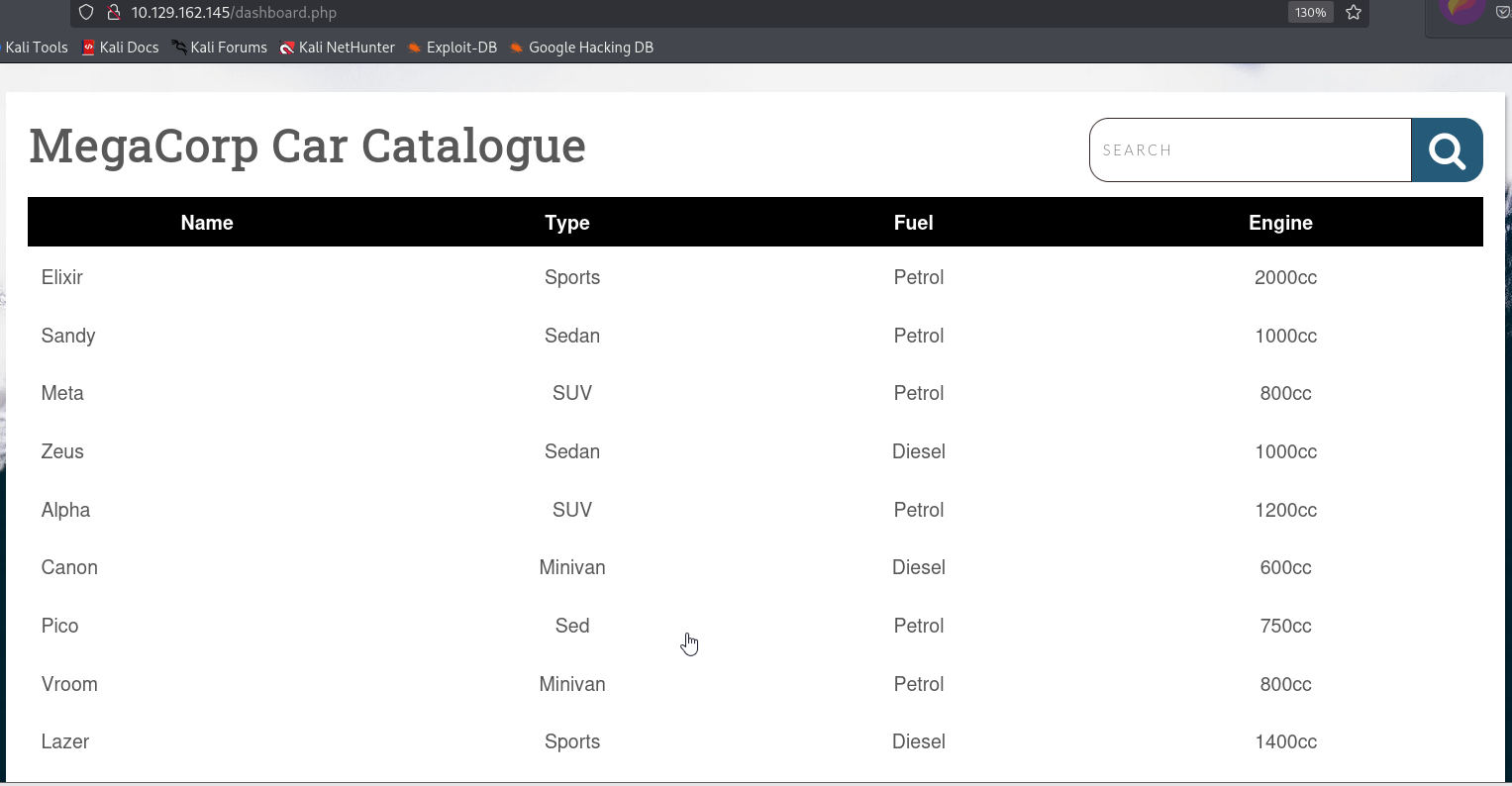Image resolution: width=1512 pixels, height=786 pixels.
Task: Open the Kali NetHunter bookmark
Action: click(x=338, y=48)
